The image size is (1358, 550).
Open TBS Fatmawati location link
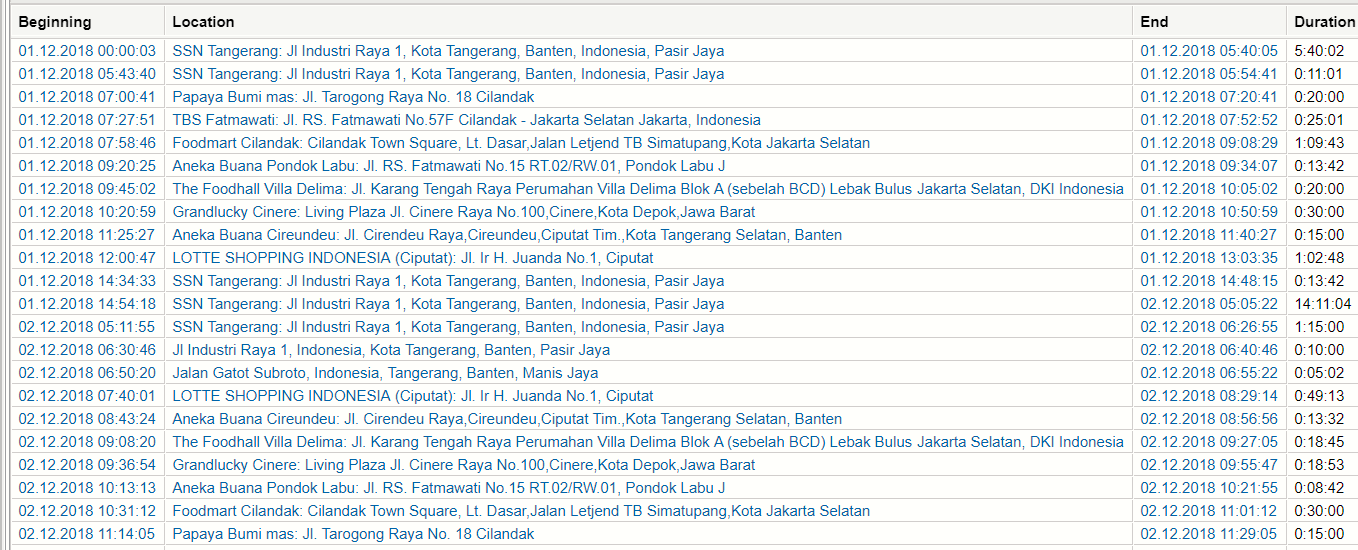466,120
